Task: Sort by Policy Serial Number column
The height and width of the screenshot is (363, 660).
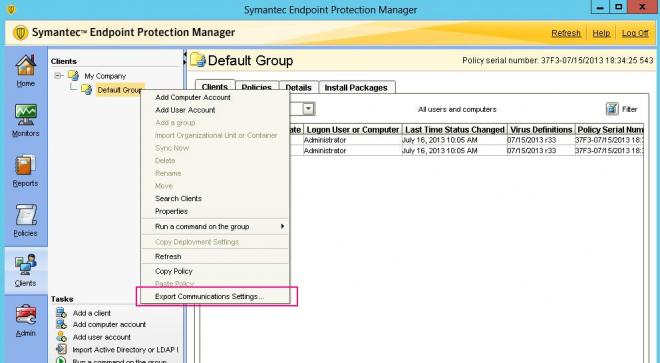Action: click(609, 129)
